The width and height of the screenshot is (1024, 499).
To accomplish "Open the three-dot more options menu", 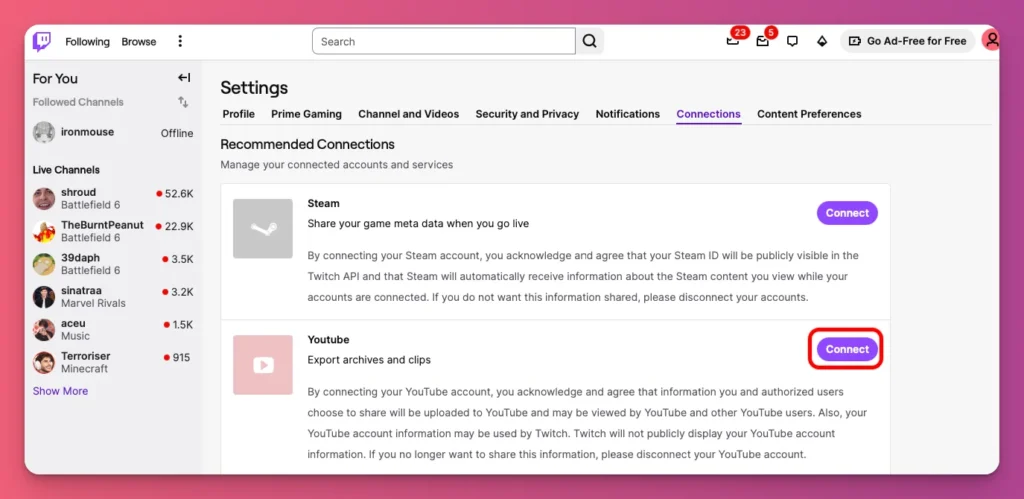I will click(180, 41).
